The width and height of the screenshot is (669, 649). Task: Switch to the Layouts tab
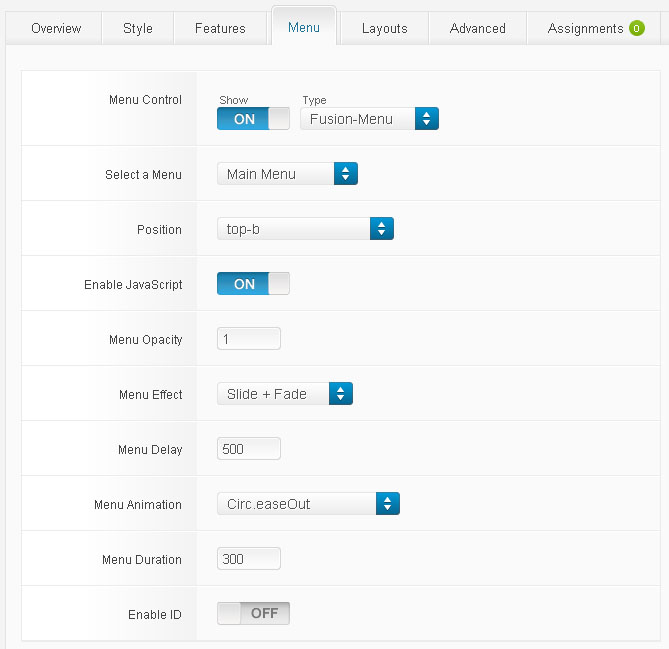pyautogui.click(x=385, y=28)
